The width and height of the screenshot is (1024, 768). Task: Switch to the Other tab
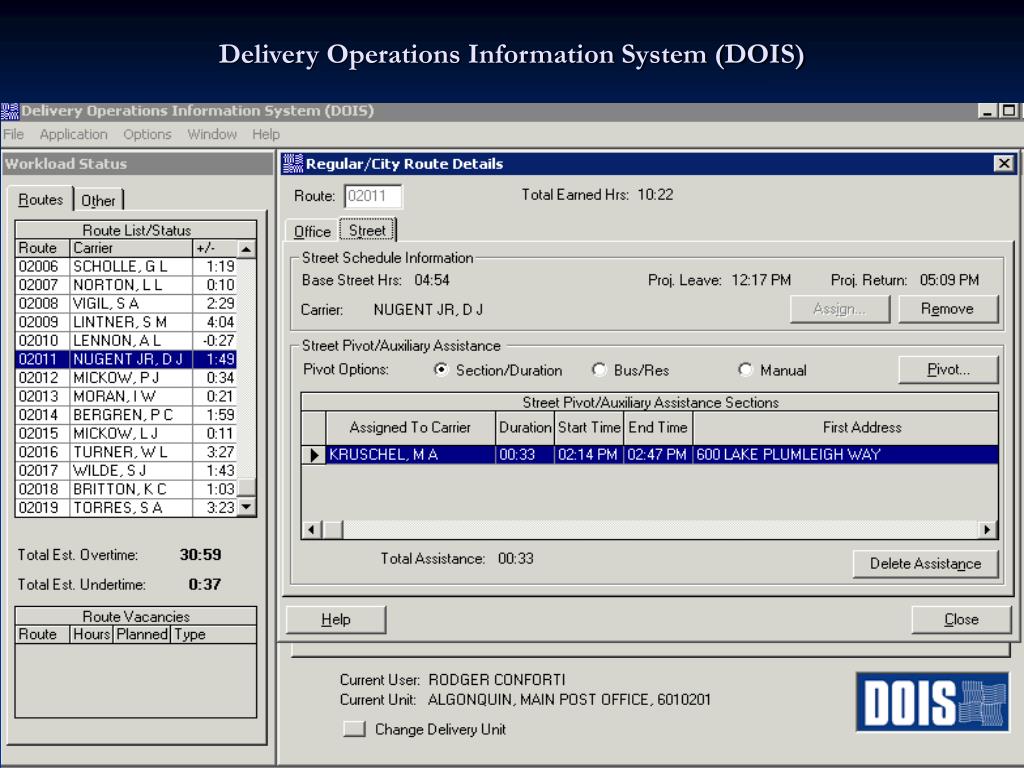tap(98, 200)
